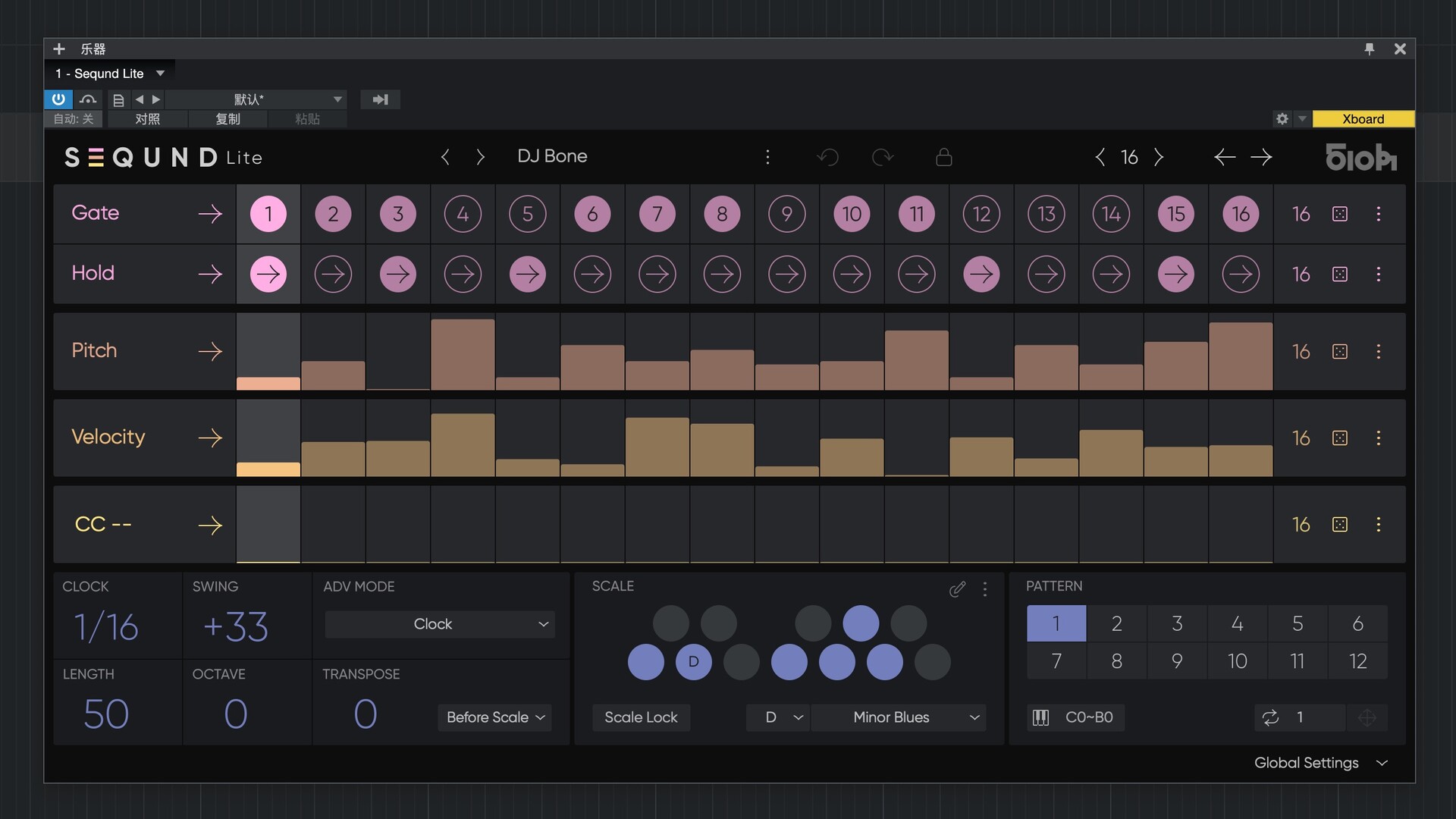
Task: Toggle Gate step 9
Action: (x=787, y=214)
